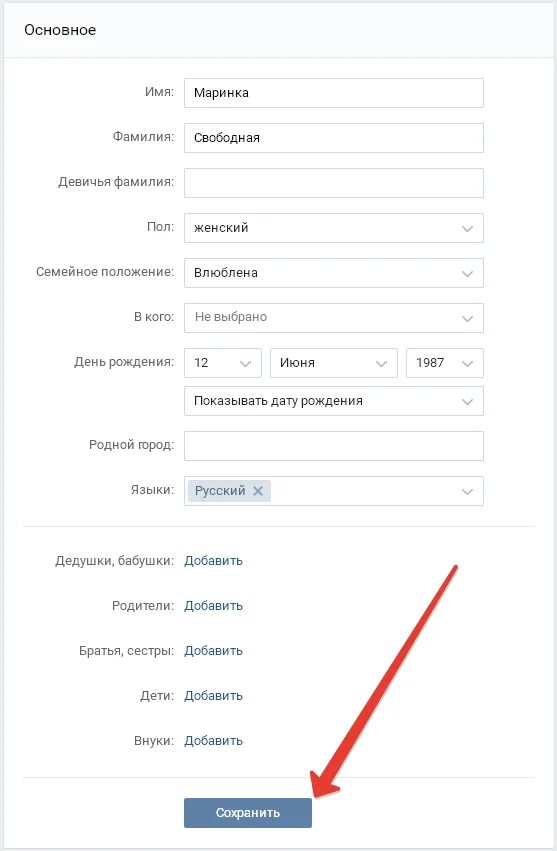Focus the Девичья фамилия field

coord(333,183)
